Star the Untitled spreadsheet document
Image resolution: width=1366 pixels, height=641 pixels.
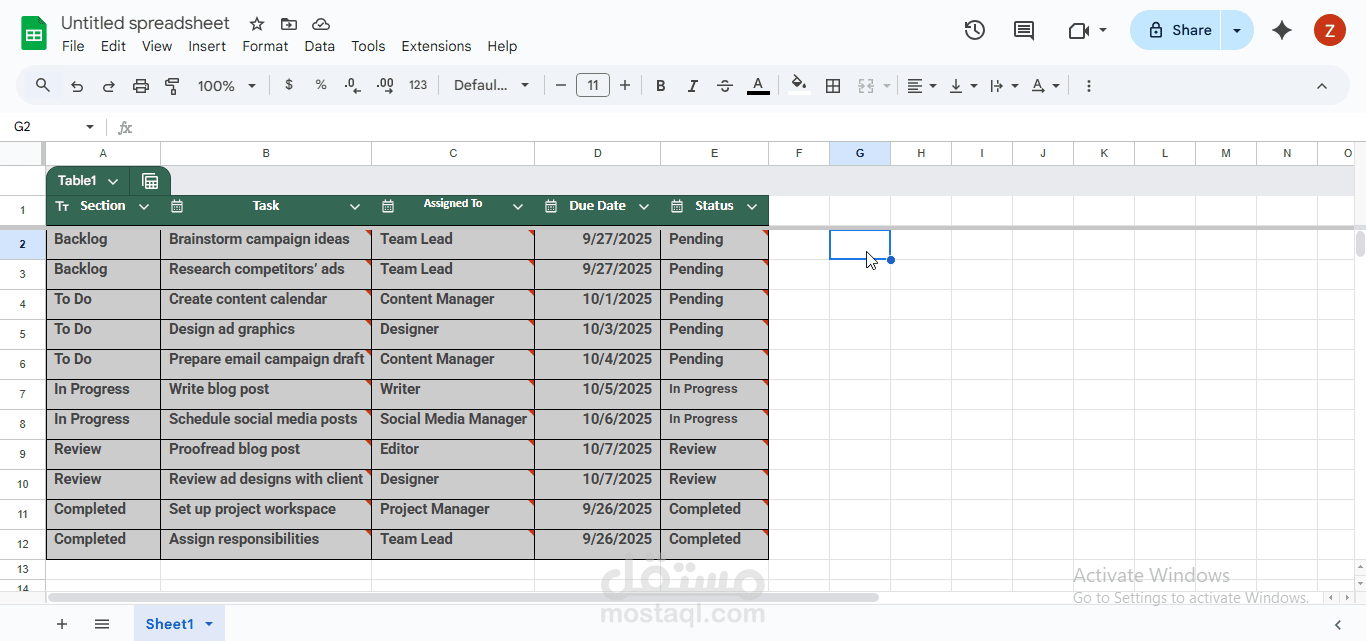pyautogui.click(x=257, y=24)
